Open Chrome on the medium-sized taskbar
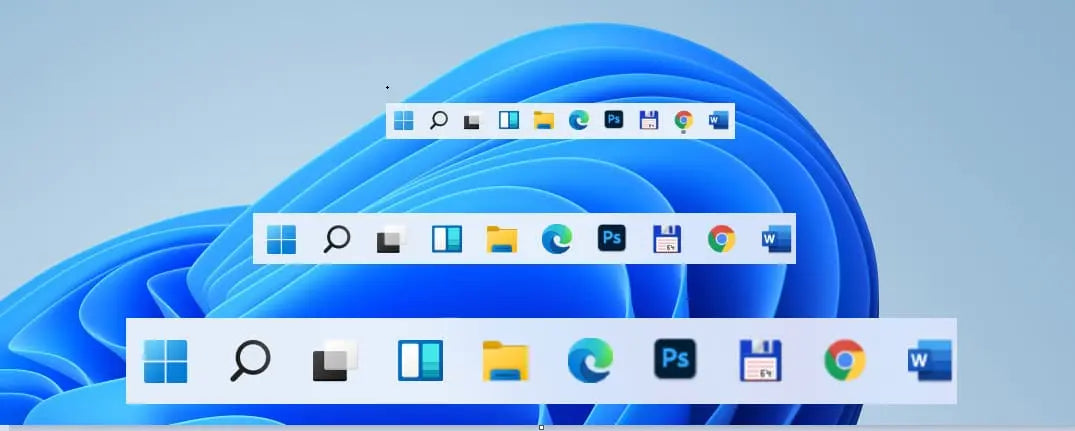The image size is (1075, 431). coord(721,239)
